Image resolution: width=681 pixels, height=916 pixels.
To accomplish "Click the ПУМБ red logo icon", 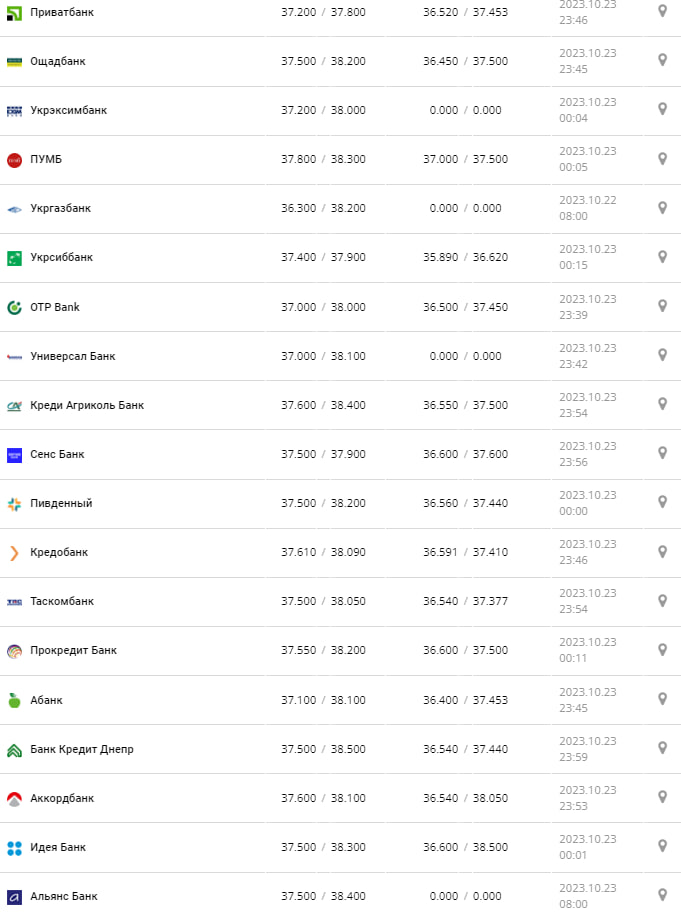I will click(14, 159).
